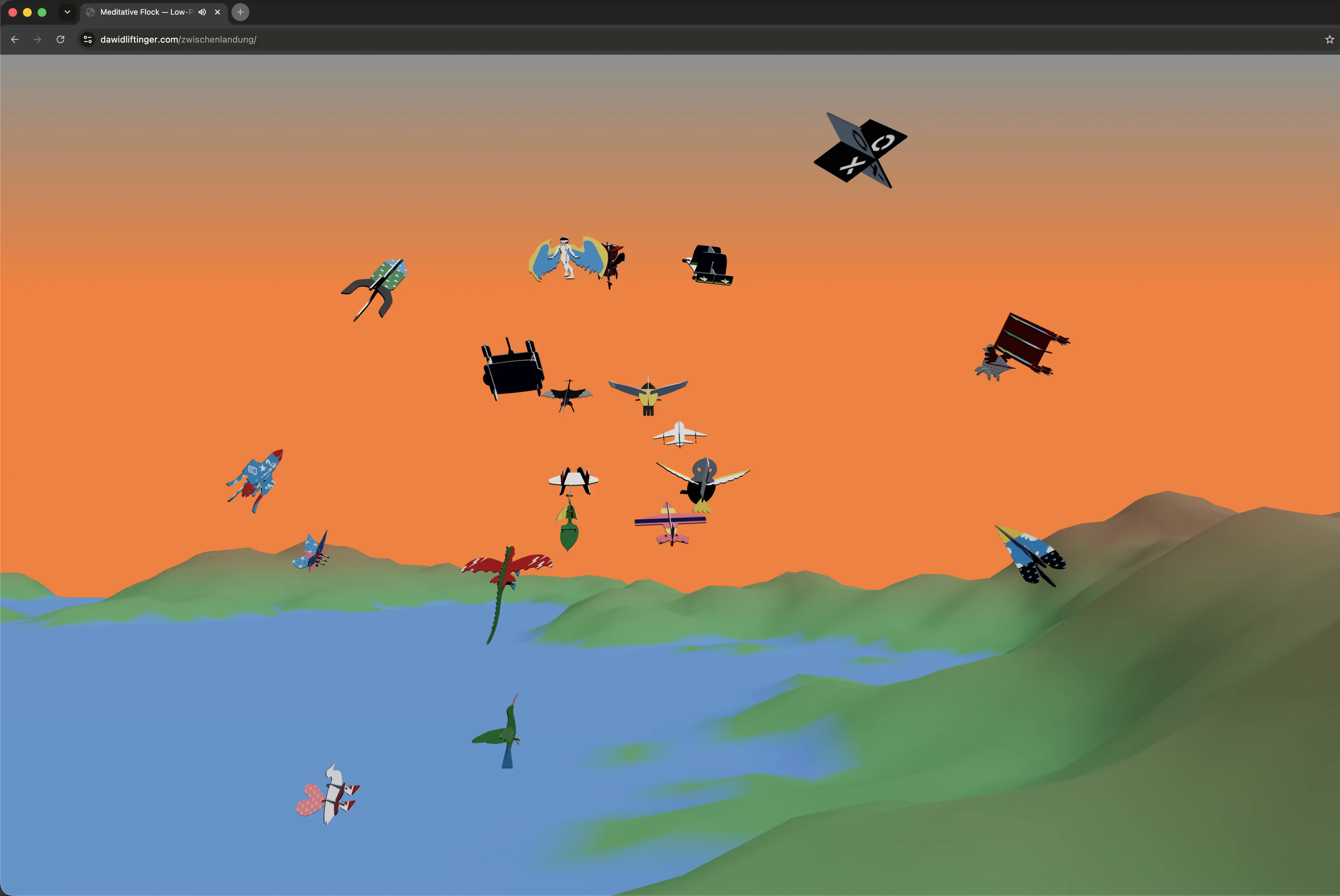The image size is (1340, 896).
Task: Bookmark this page with the star icon
Action: (x=1329, y=39)
